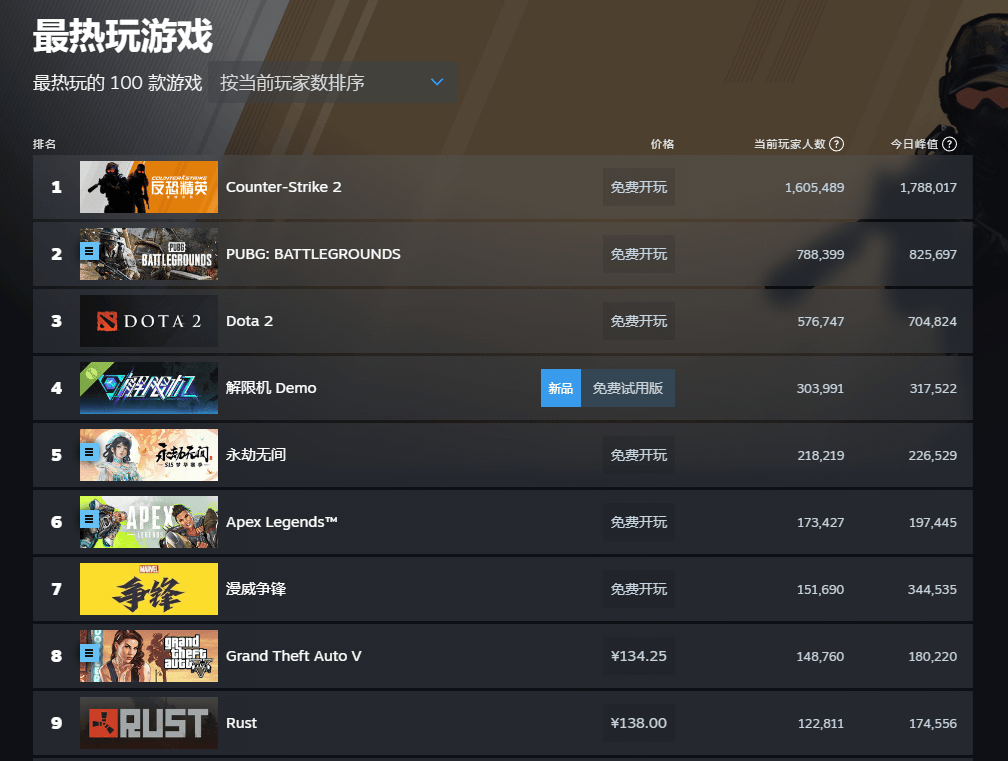Open the 解限机 Demo cover thumbnail
Viewport: 1008px width, 761px height.
148,388
